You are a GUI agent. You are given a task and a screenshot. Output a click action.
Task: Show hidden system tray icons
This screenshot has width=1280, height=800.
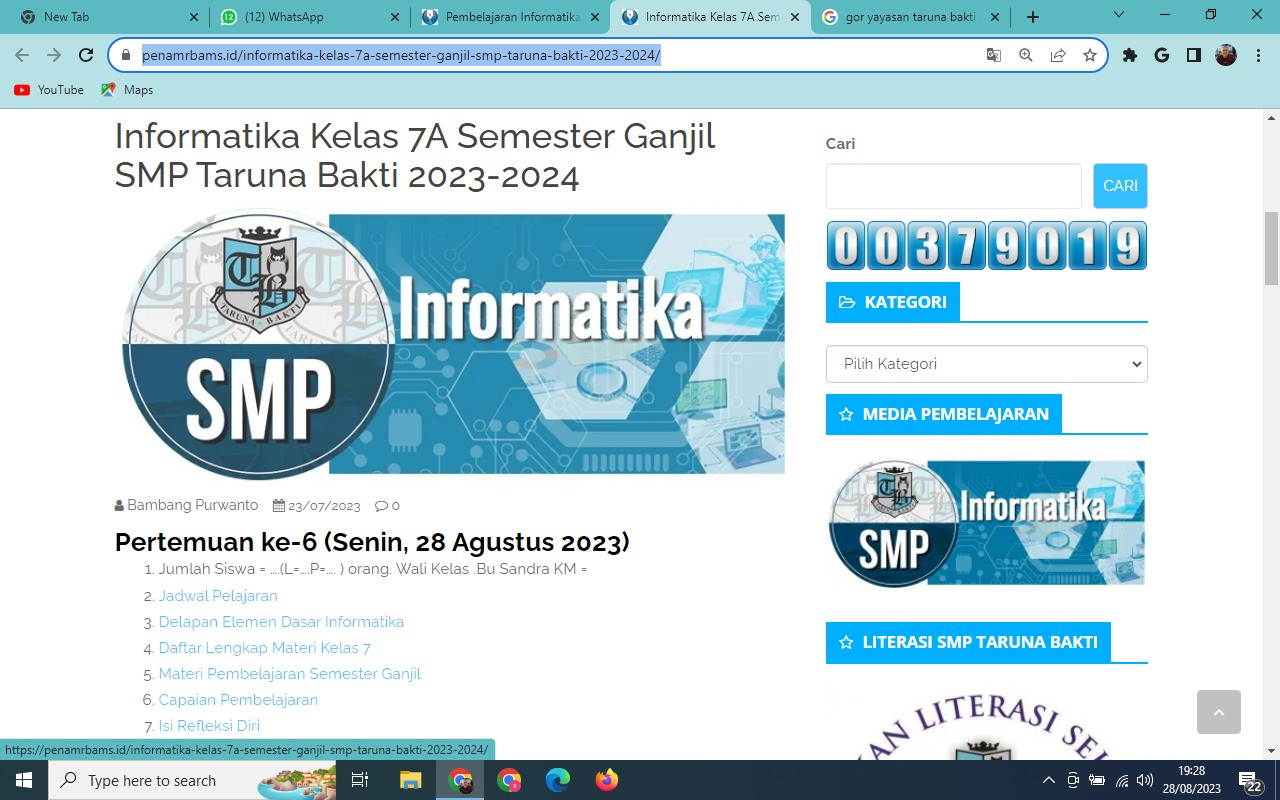(1048, 780)
